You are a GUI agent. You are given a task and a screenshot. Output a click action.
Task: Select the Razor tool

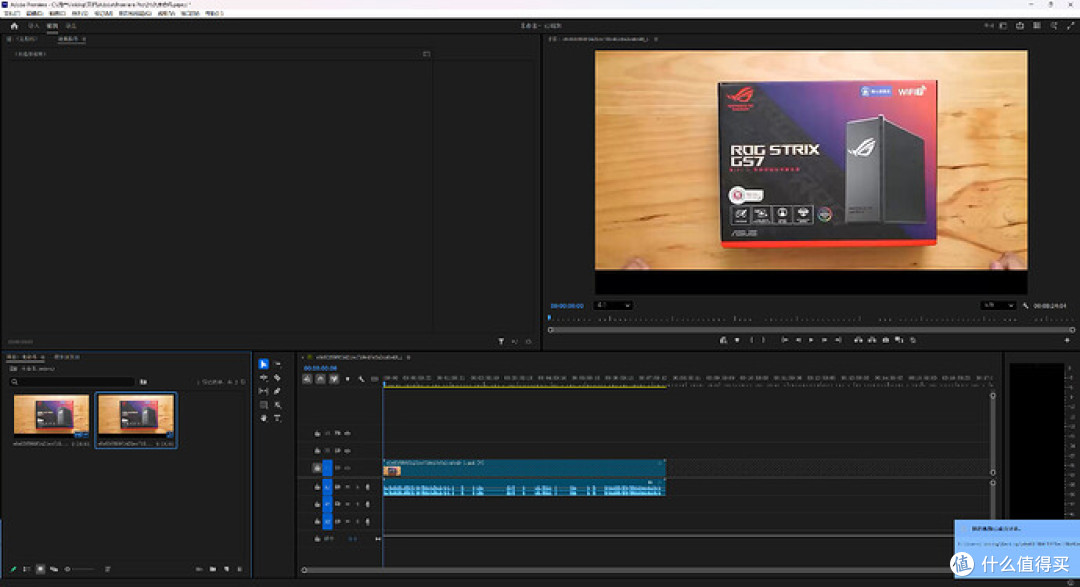click(x=278, y=378)
